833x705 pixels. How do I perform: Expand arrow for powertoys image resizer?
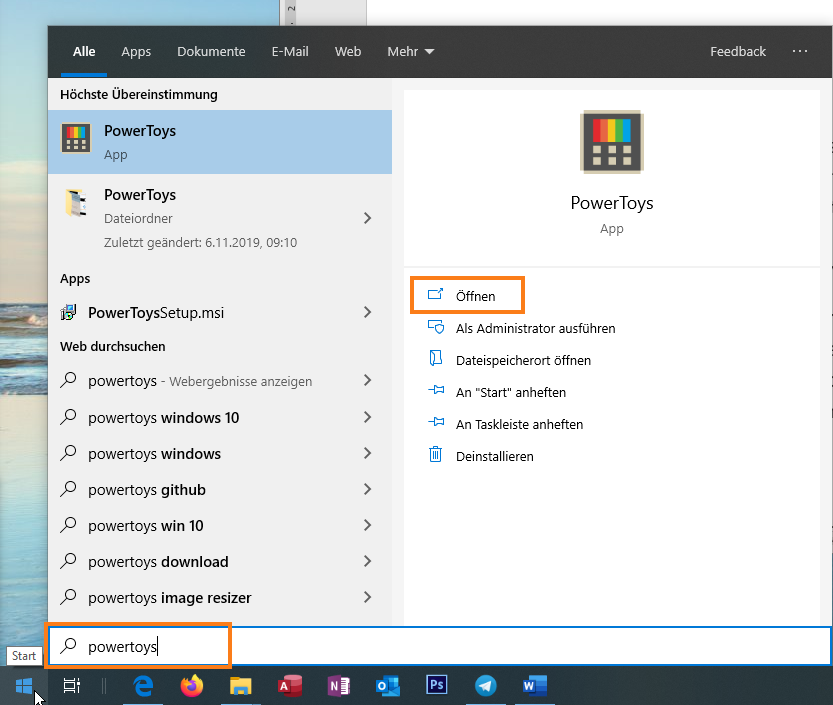click(367, 597)
